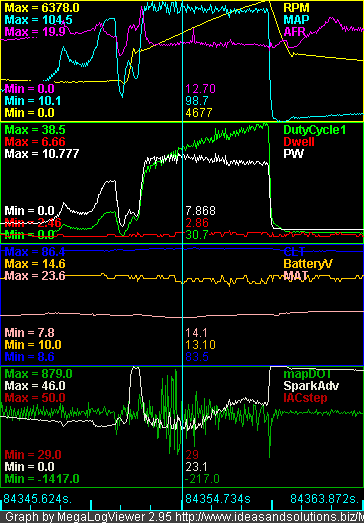364x523 pixels.
Task: Select the 'Max = 23.6' MAT value
Action: [35, 276]
